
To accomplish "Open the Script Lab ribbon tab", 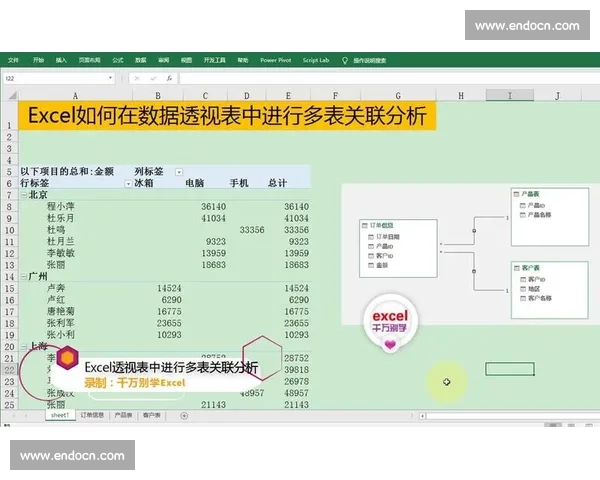I will click(x=316, y=60).
